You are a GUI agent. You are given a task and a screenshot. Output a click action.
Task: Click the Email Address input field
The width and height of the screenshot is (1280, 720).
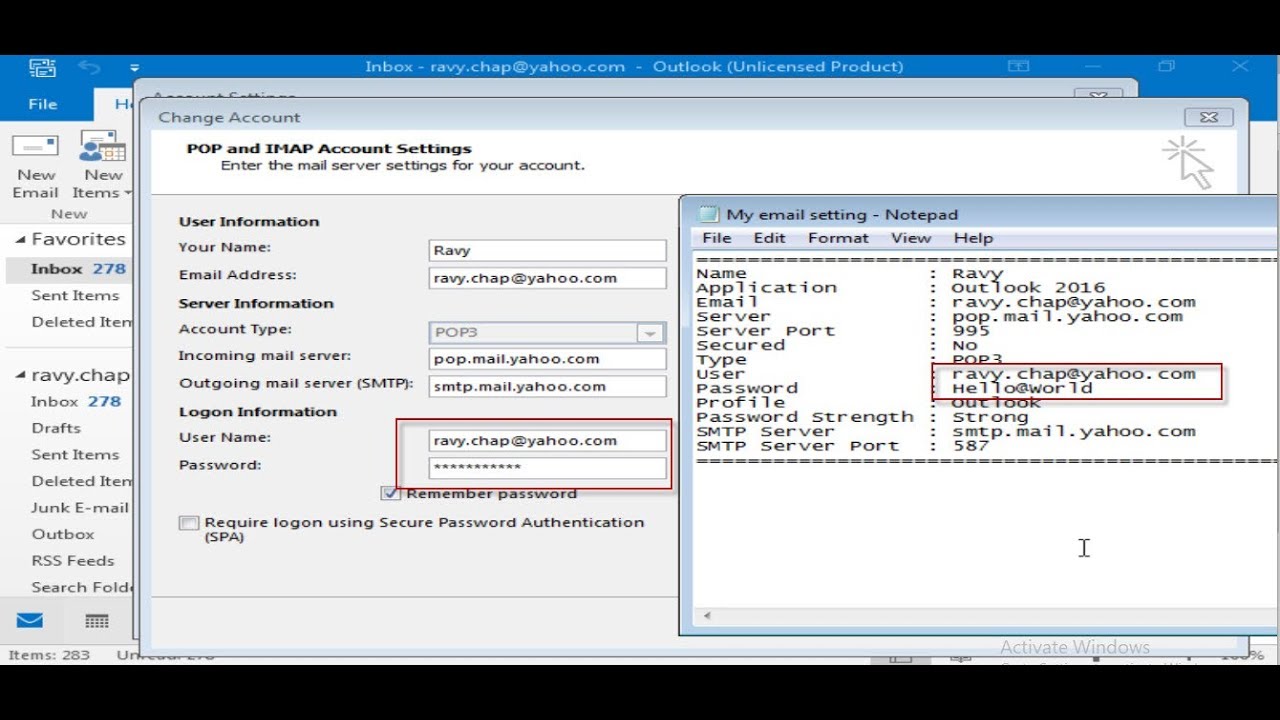click(547, 278)
